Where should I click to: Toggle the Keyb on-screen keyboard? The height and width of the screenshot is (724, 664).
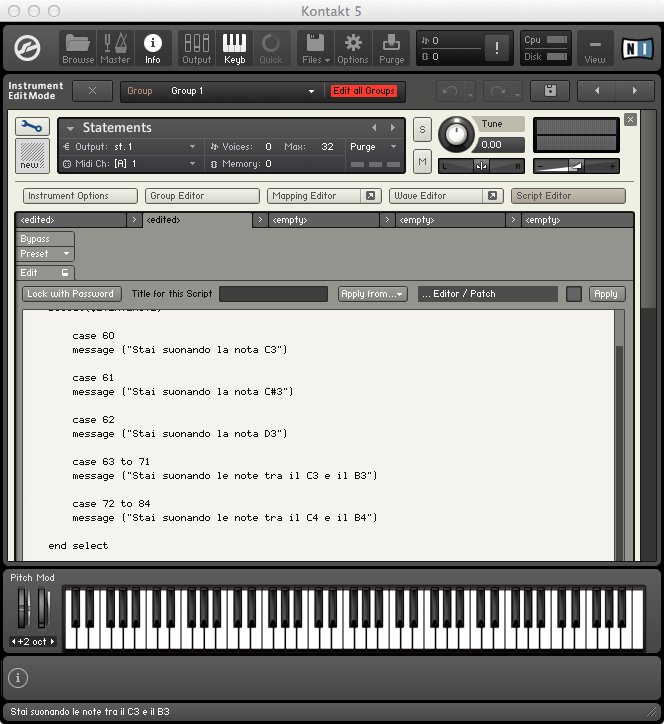coord(234,47)
